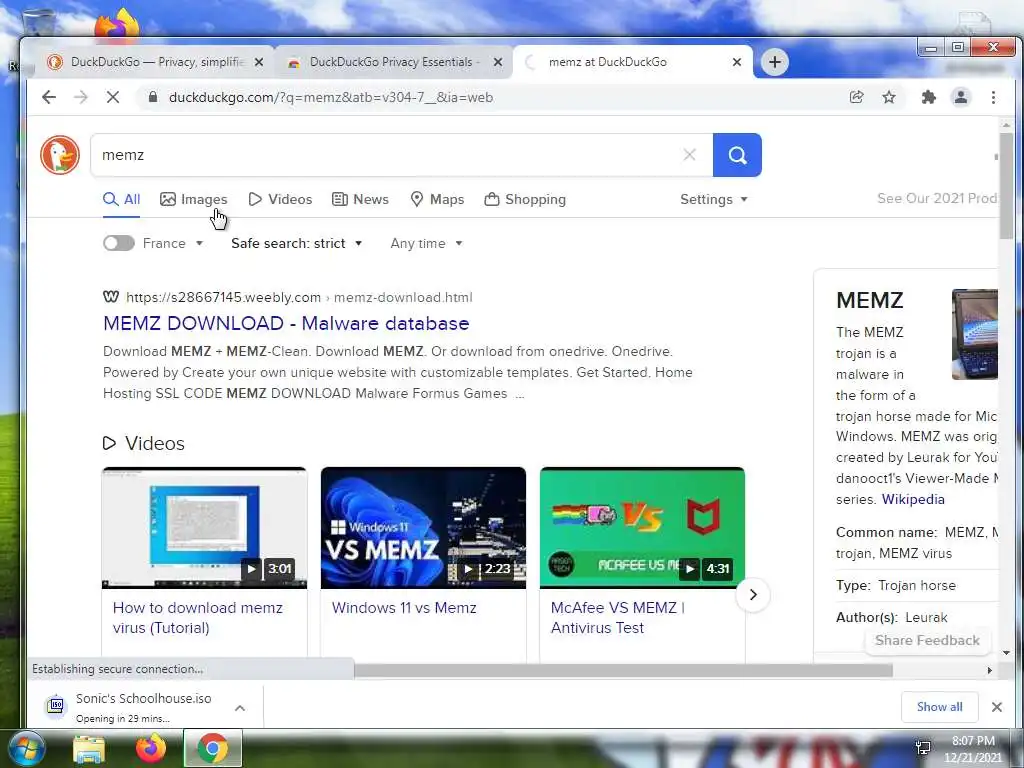Toggle the France region switch
The image size is (1024, 768).
119,243
